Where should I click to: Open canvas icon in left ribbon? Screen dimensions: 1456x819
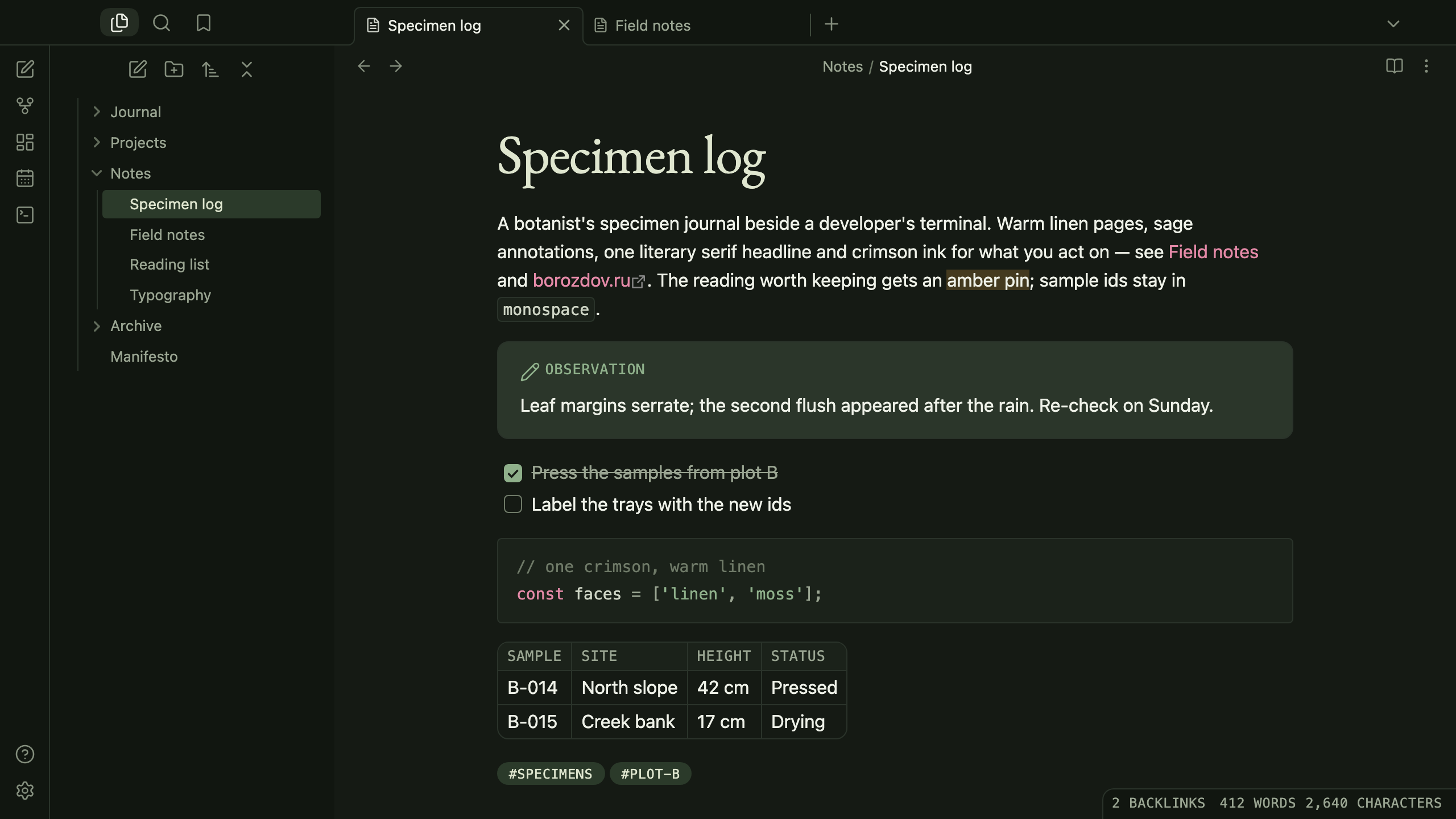pos(25,142)
